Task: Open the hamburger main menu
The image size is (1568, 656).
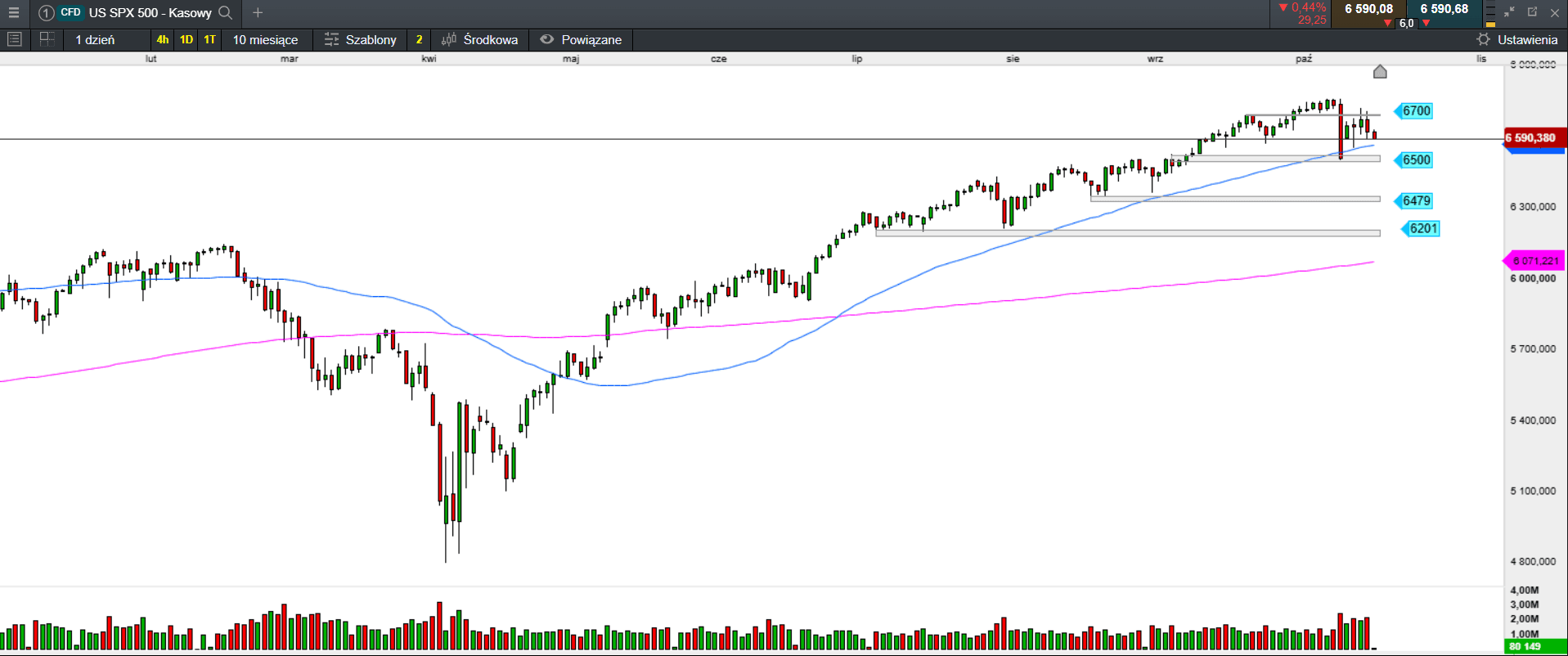Action: 14,13
